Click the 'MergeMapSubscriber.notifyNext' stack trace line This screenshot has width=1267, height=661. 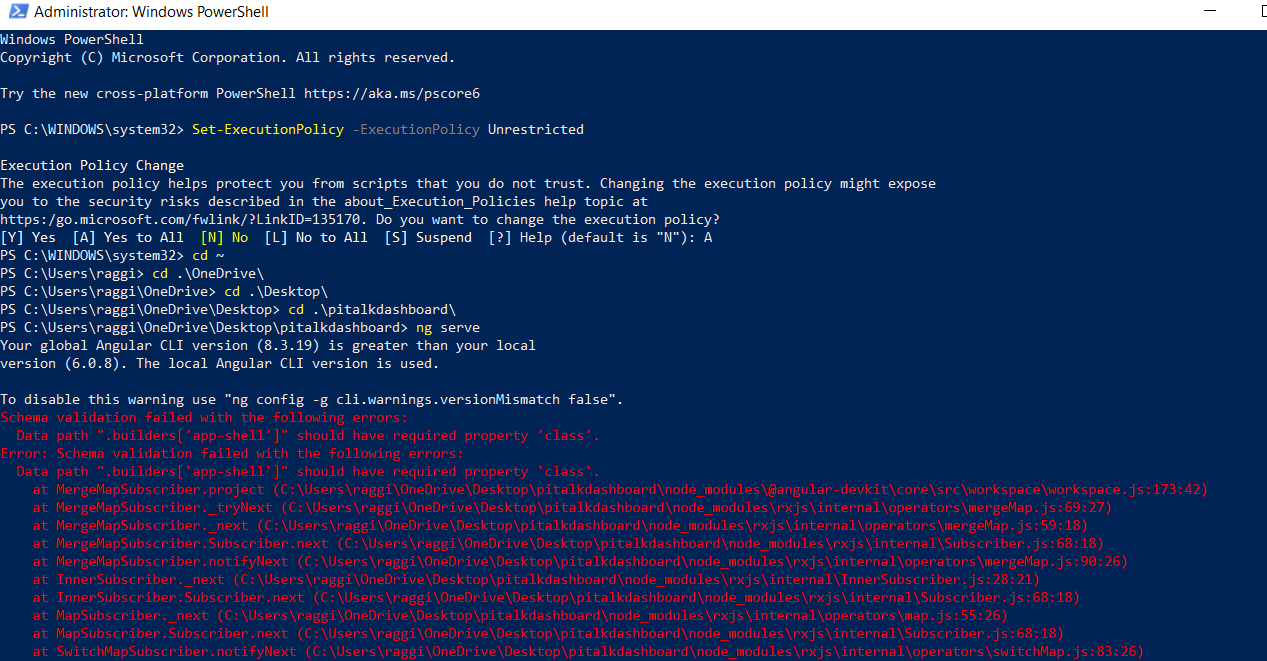click(x=580, y=561)
